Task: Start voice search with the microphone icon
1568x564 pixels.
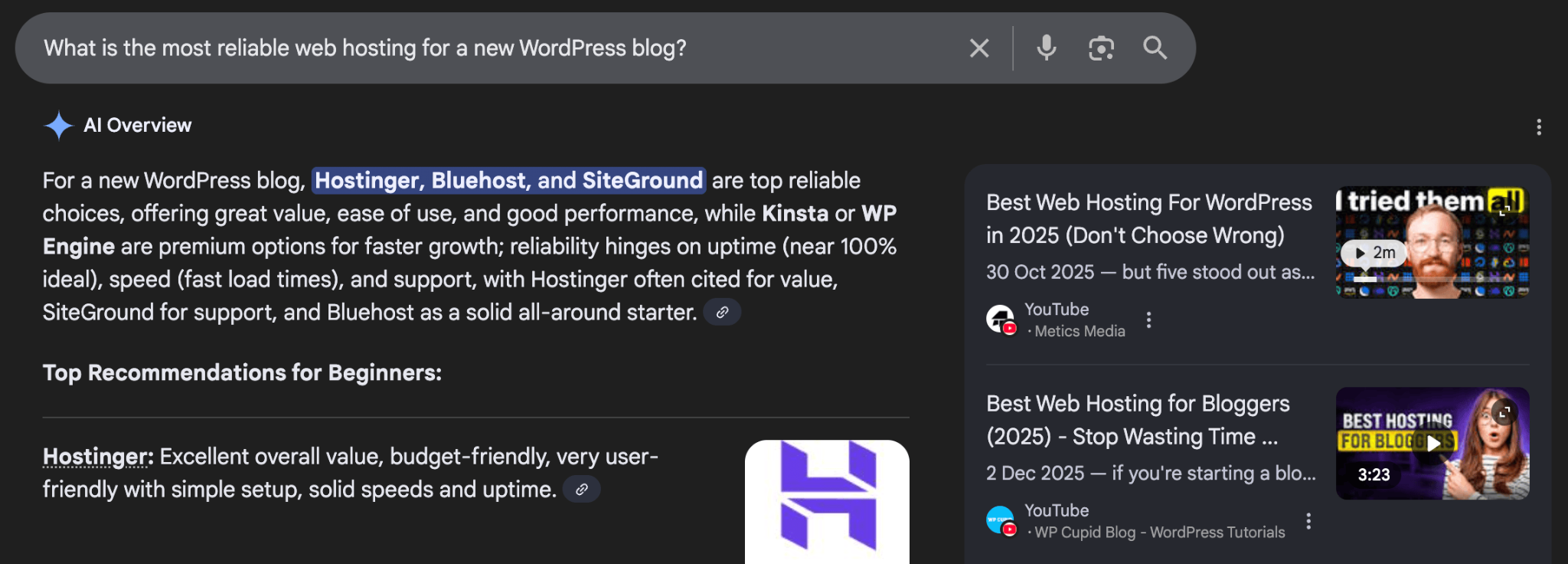Action: [1046, 48]
